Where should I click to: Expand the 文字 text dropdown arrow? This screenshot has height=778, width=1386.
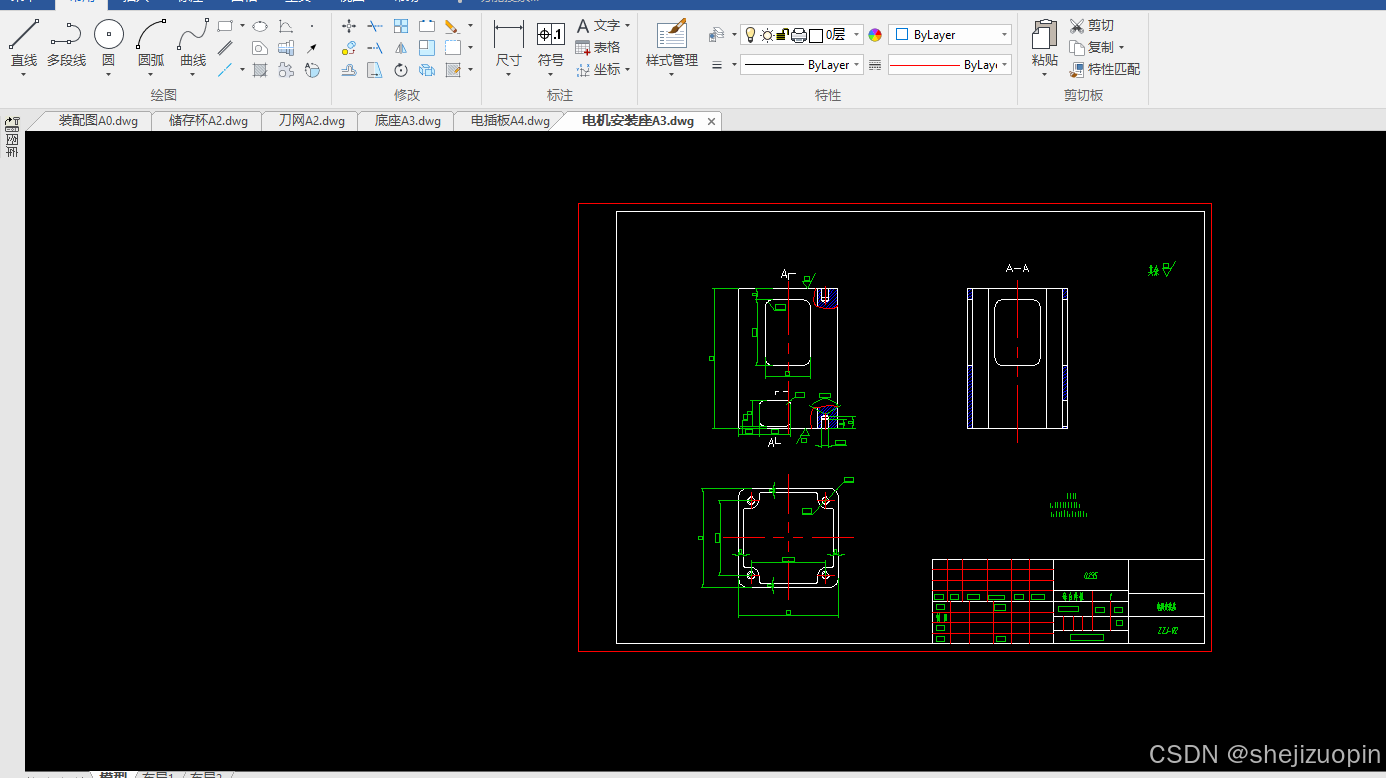[x=628, y=26]
